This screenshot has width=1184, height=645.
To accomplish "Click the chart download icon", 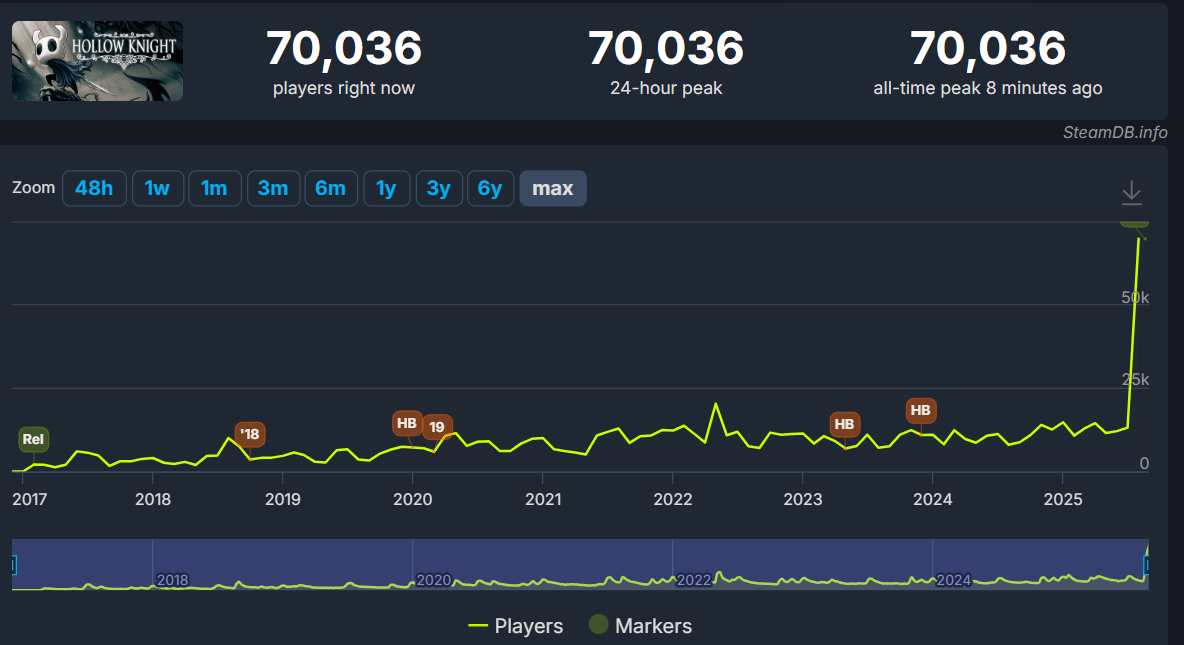I will coord(1131,192).
